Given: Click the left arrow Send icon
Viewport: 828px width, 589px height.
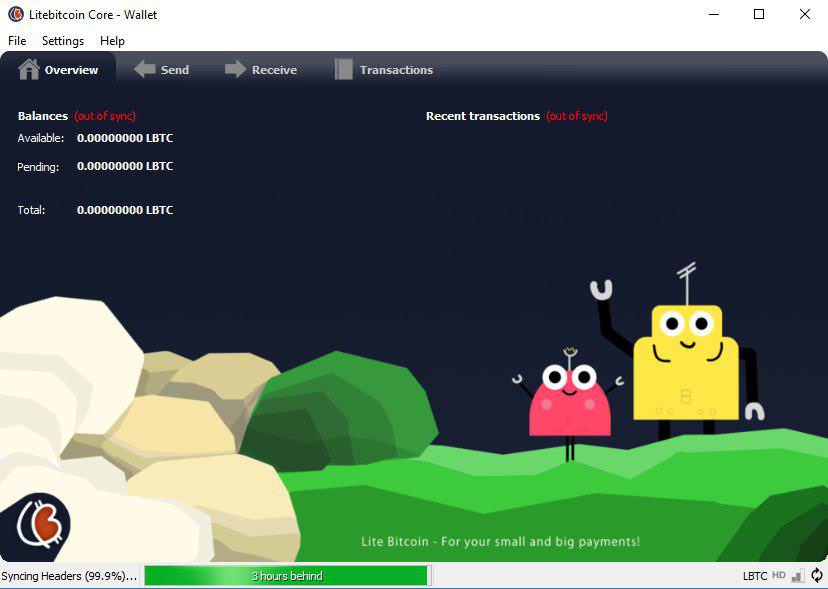Looking at the screenshot, I should 144,69.
